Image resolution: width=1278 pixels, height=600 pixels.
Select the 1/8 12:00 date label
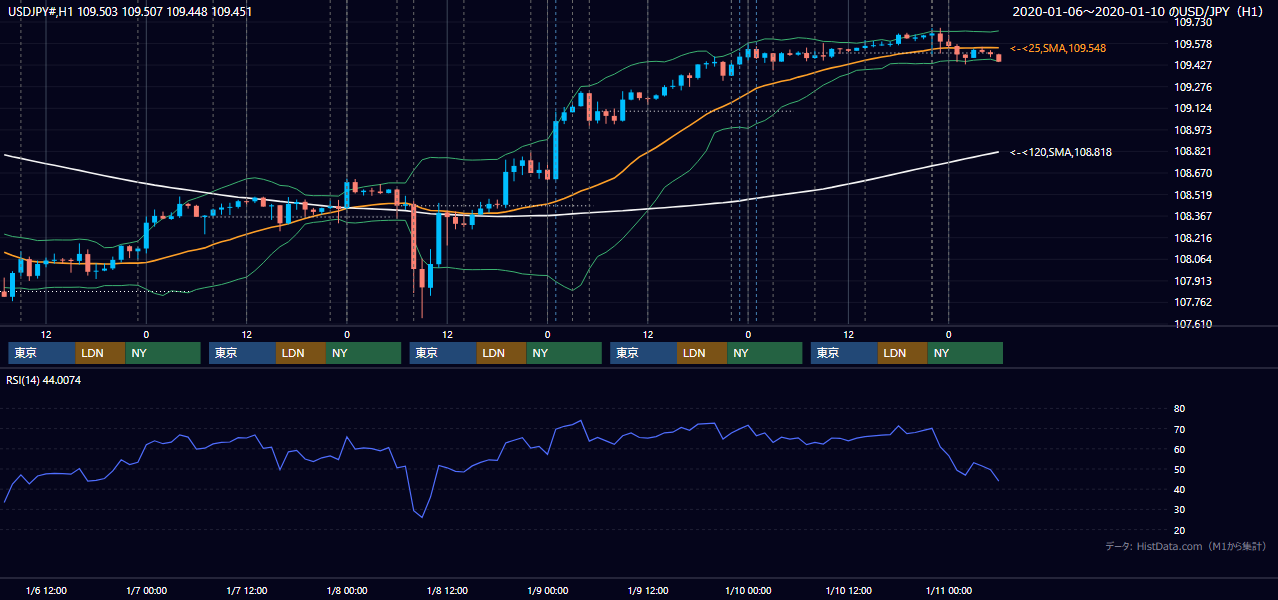(447, 590)
